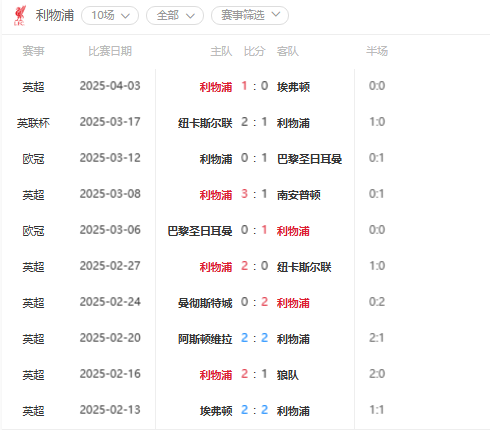This screenshot has height=430, width=490.
Task: Click away team 巴黎圣日耳曼 in 2025-03-12 row
Action: [309, 159]
